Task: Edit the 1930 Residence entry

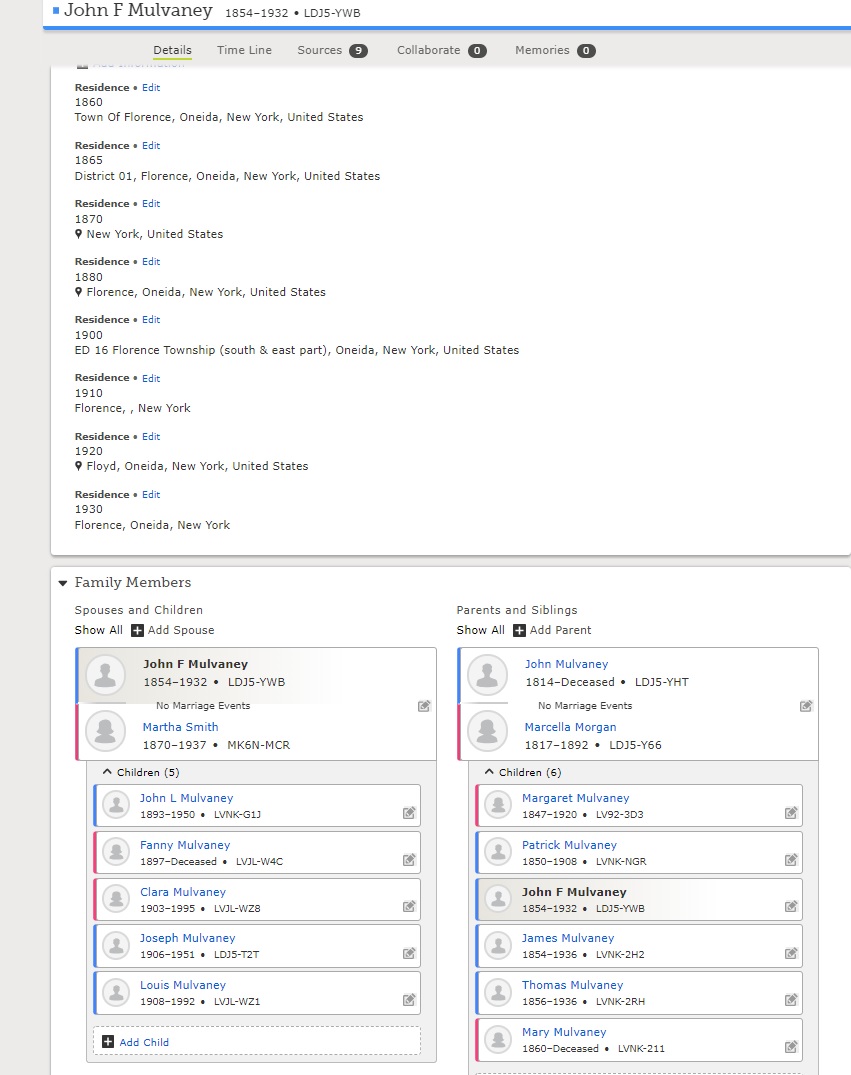Action: point(151,494)
